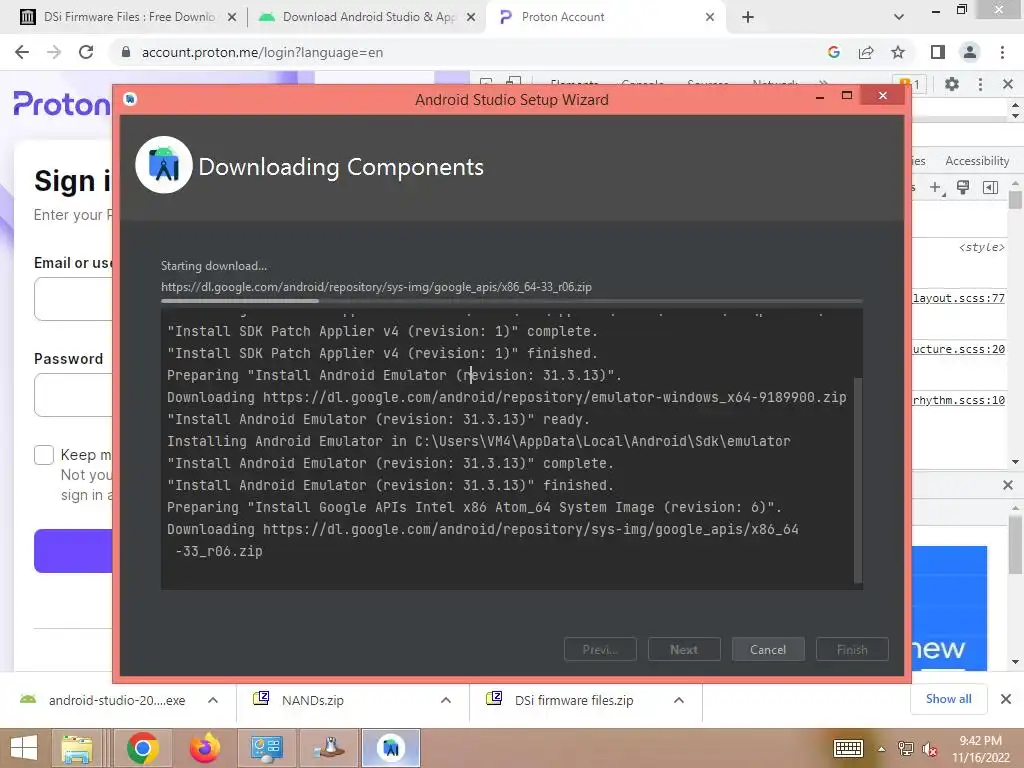This screenshot has height=768, width=1024.
Task: Open a new Chrome tab
Action: [748, 17]
